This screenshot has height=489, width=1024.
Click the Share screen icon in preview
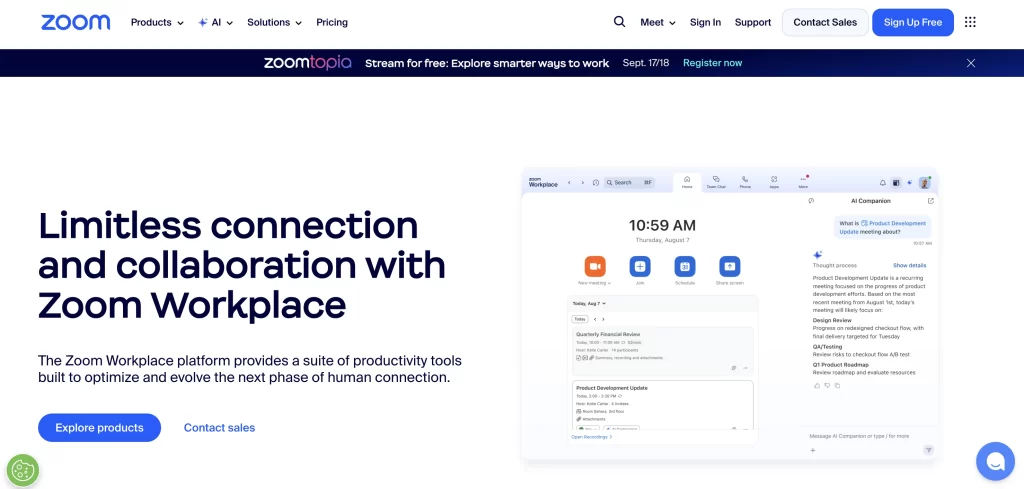(x=729, y=266)
